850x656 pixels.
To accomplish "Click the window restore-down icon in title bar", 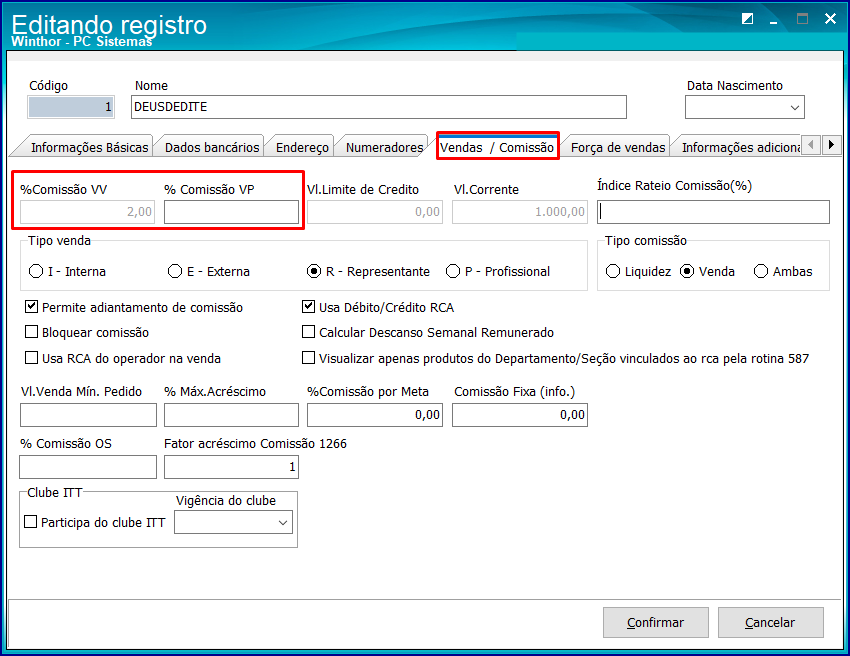I will pos(748,19).
